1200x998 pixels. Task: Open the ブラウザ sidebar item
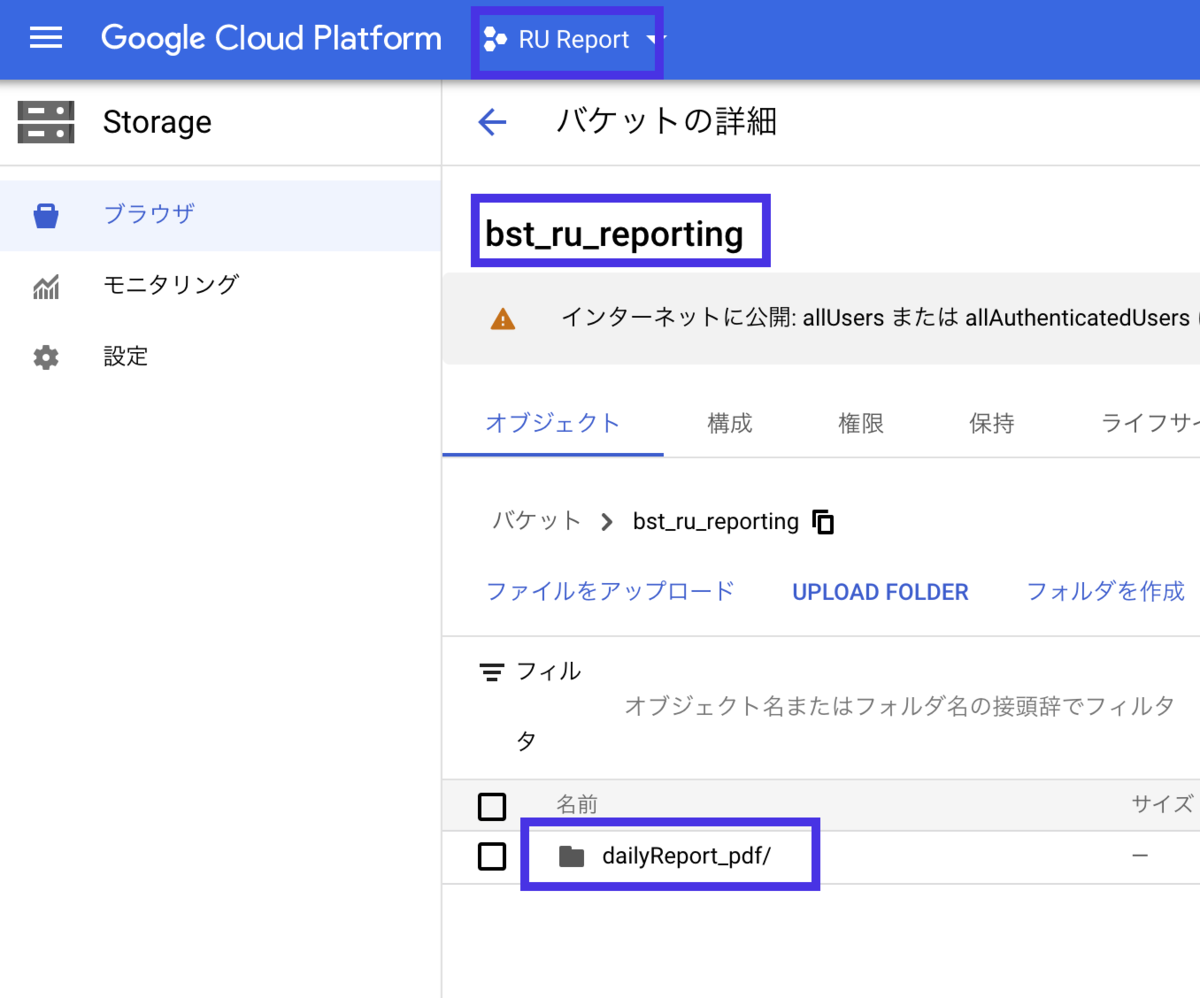tap(220, 215)
